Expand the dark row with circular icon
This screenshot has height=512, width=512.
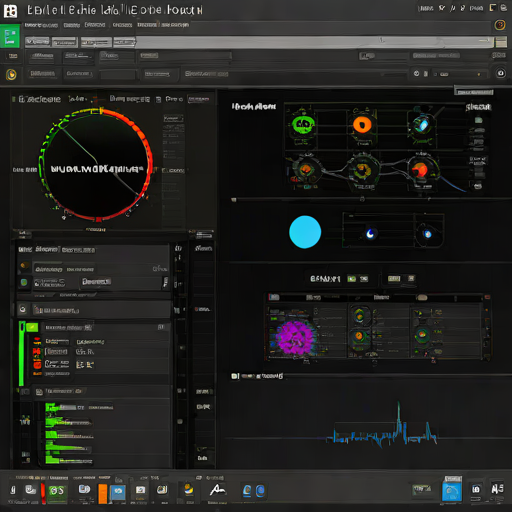point(94,310)
